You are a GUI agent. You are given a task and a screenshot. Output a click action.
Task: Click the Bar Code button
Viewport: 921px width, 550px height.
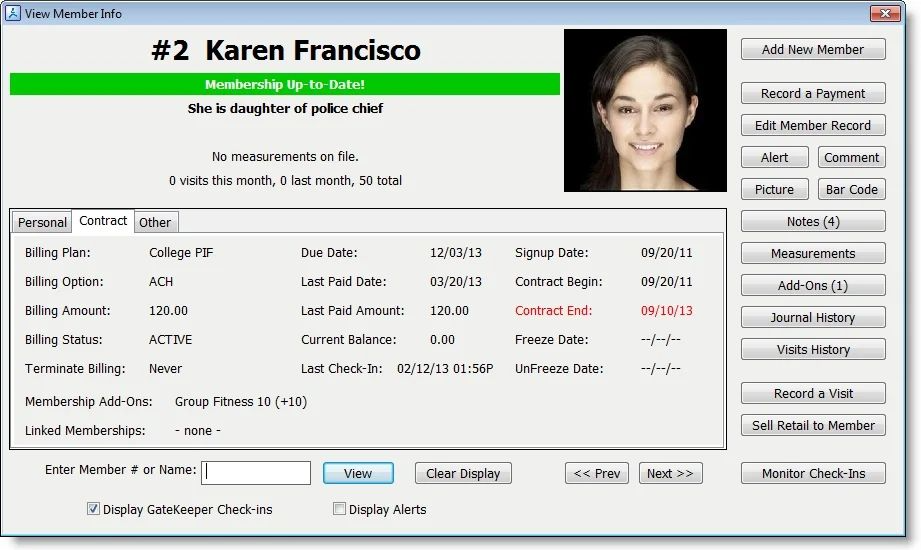pos(851,189)
